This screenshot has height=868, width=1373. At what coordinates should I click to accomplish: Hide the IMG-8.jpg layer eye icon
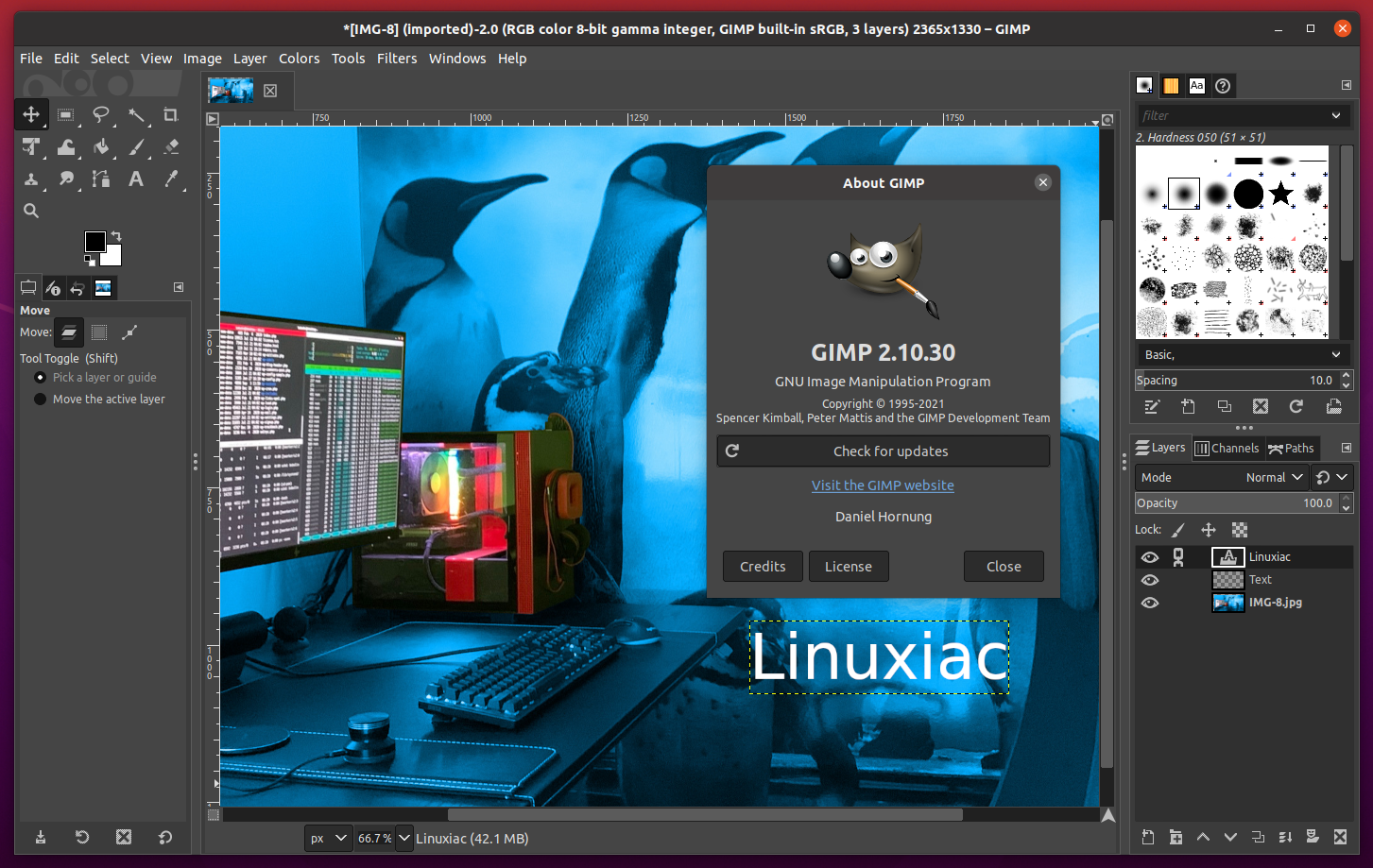click(x=1150, y=603)
